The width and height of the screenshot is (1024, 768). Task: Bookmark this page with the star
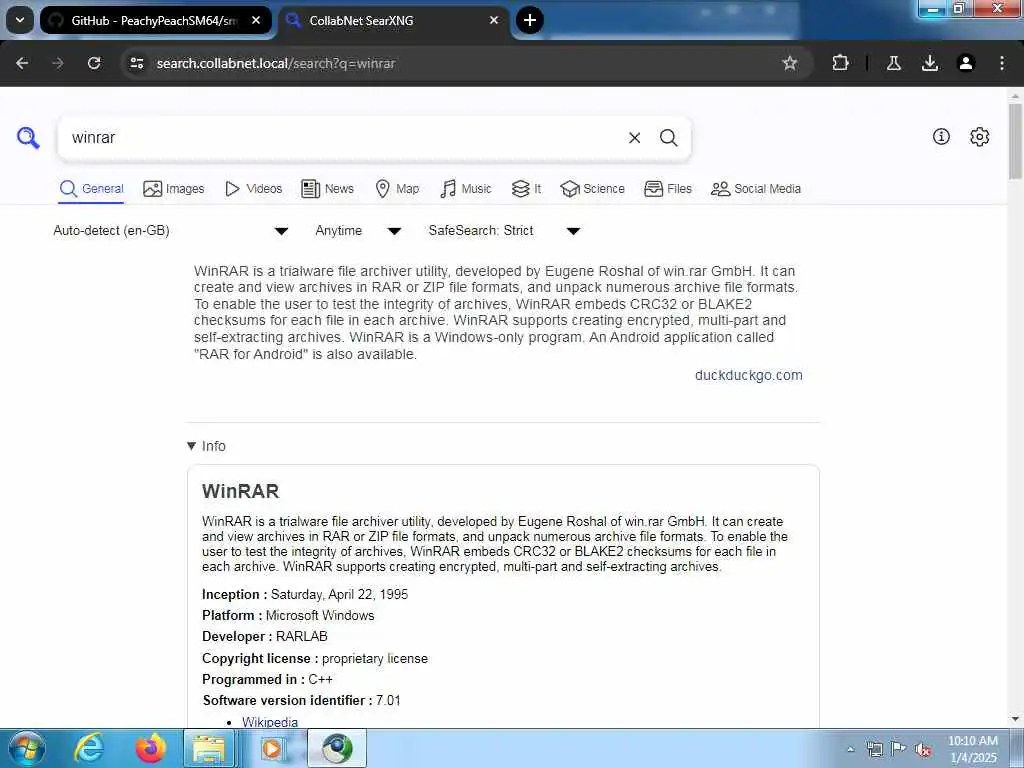[790, 63]
